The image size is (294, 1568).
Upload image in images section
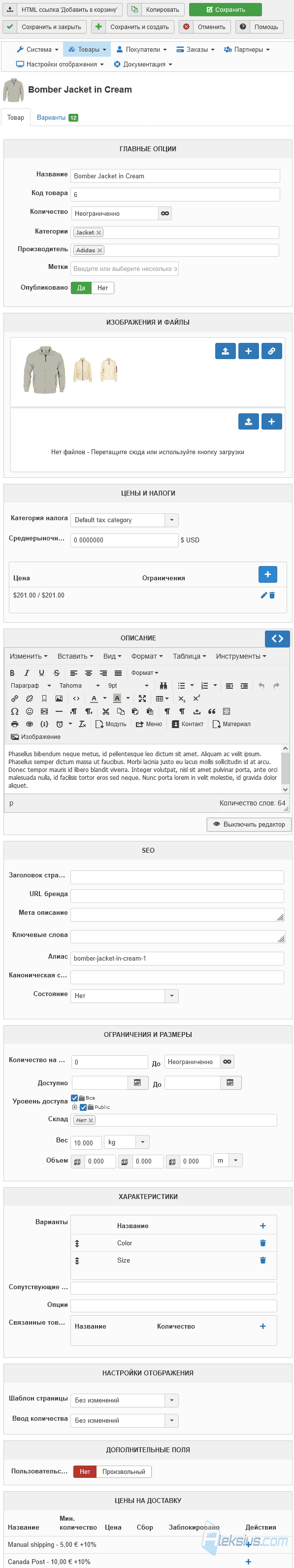225,351
